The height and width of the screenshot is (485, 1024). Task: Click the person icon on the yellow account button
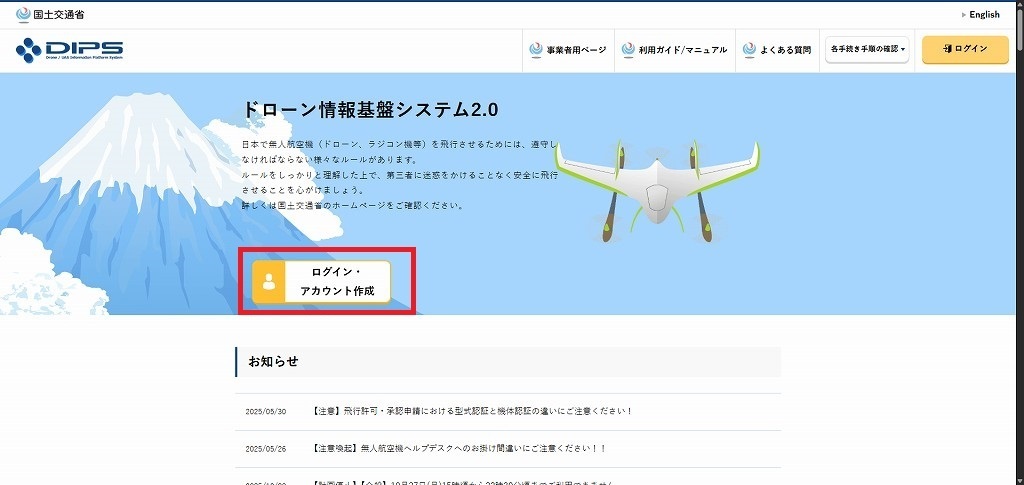pos(268,281)
